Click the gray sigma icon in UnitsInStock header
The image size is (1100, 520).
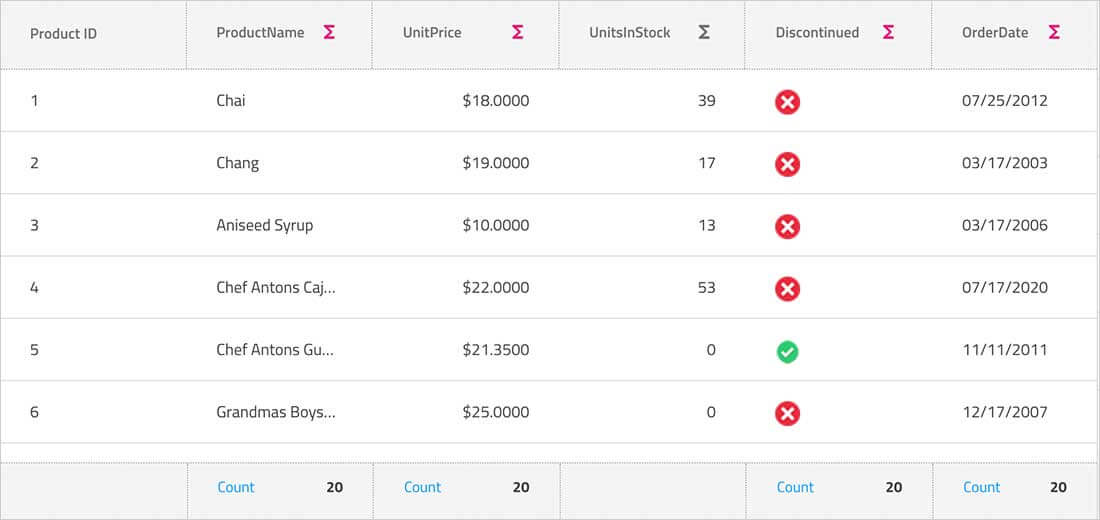[x=704, y=32]
